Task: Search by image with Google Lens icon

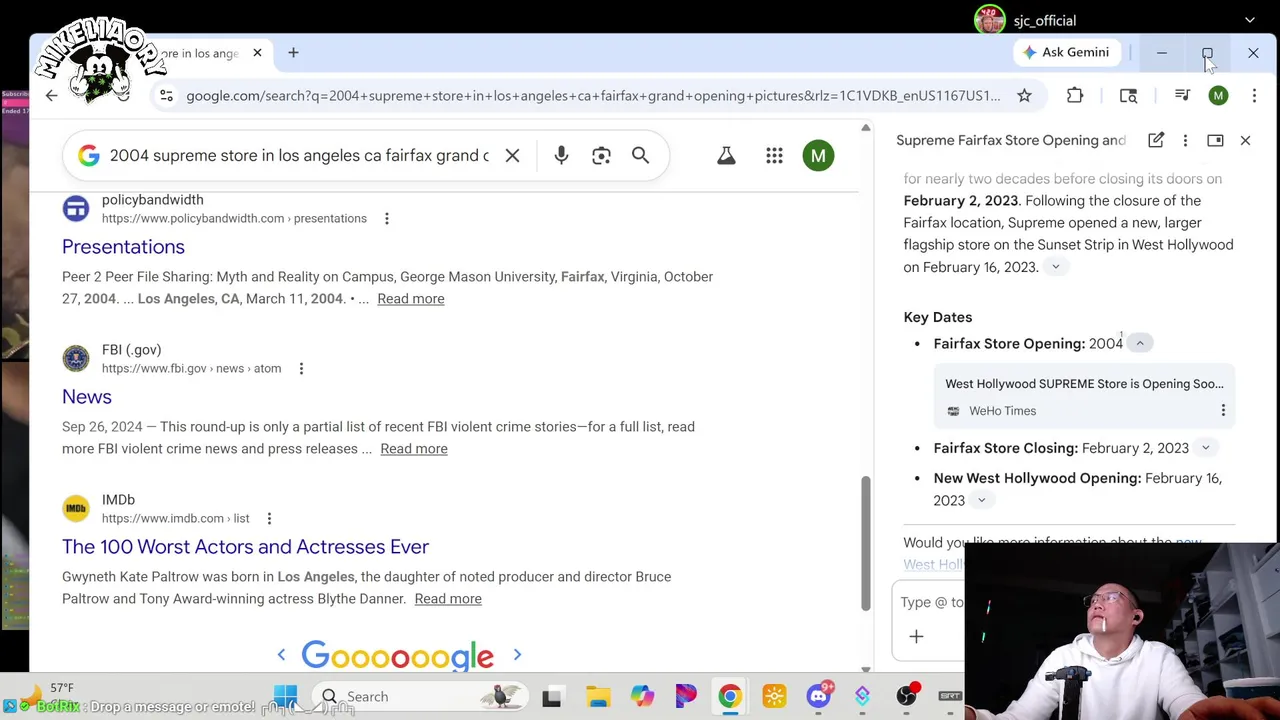Action: (x=601, y=156)
